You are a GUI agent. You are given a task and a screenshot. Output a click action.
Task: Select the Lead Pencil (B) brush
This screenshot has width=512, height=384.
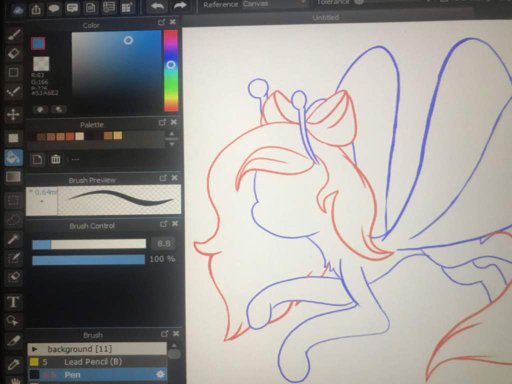pyautogui.click(x=97, y=362)
